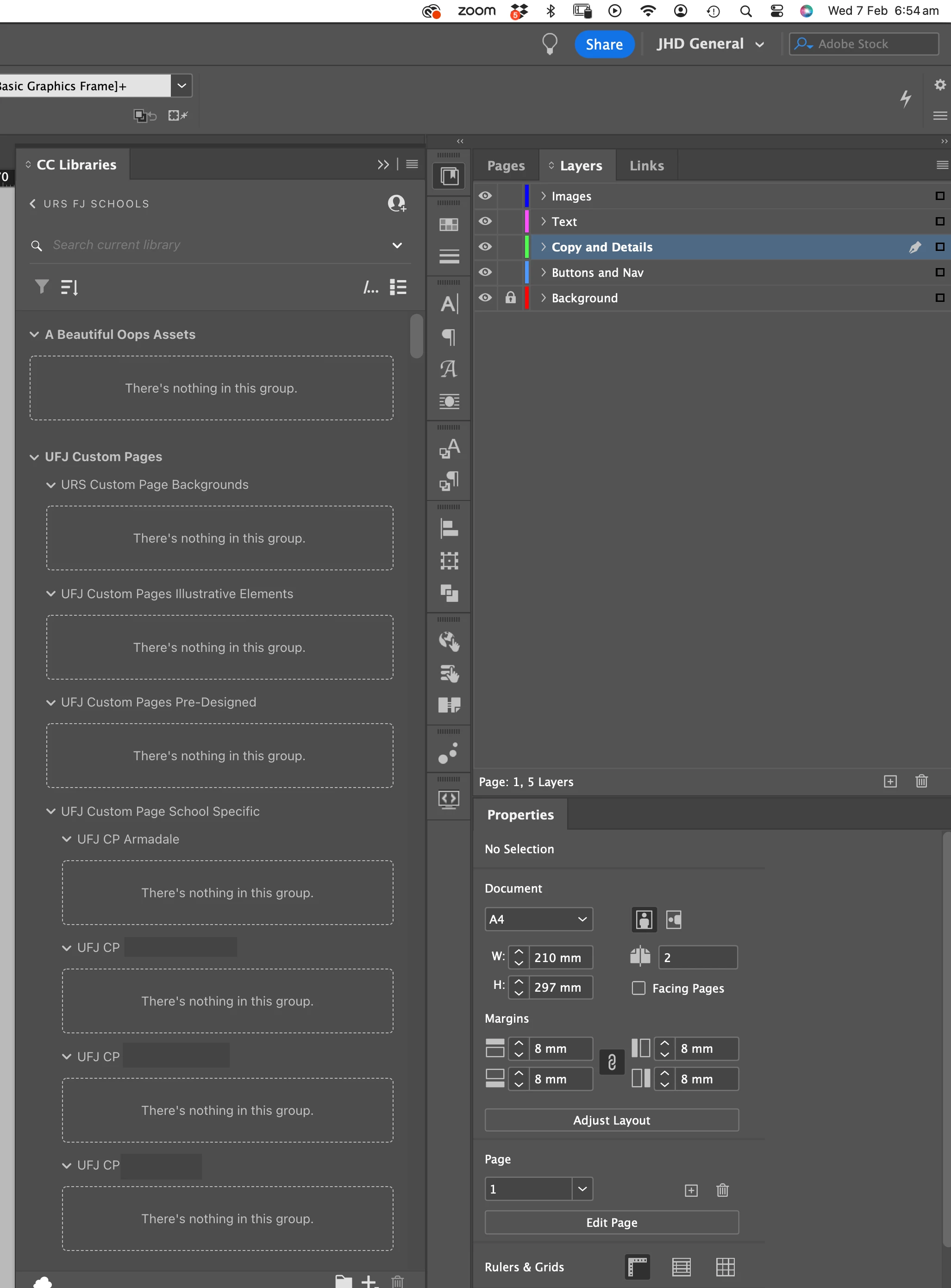Toggle the margins chain link
The image size is (951, 1288).
pyautogui.click(x=612, y=1063)
